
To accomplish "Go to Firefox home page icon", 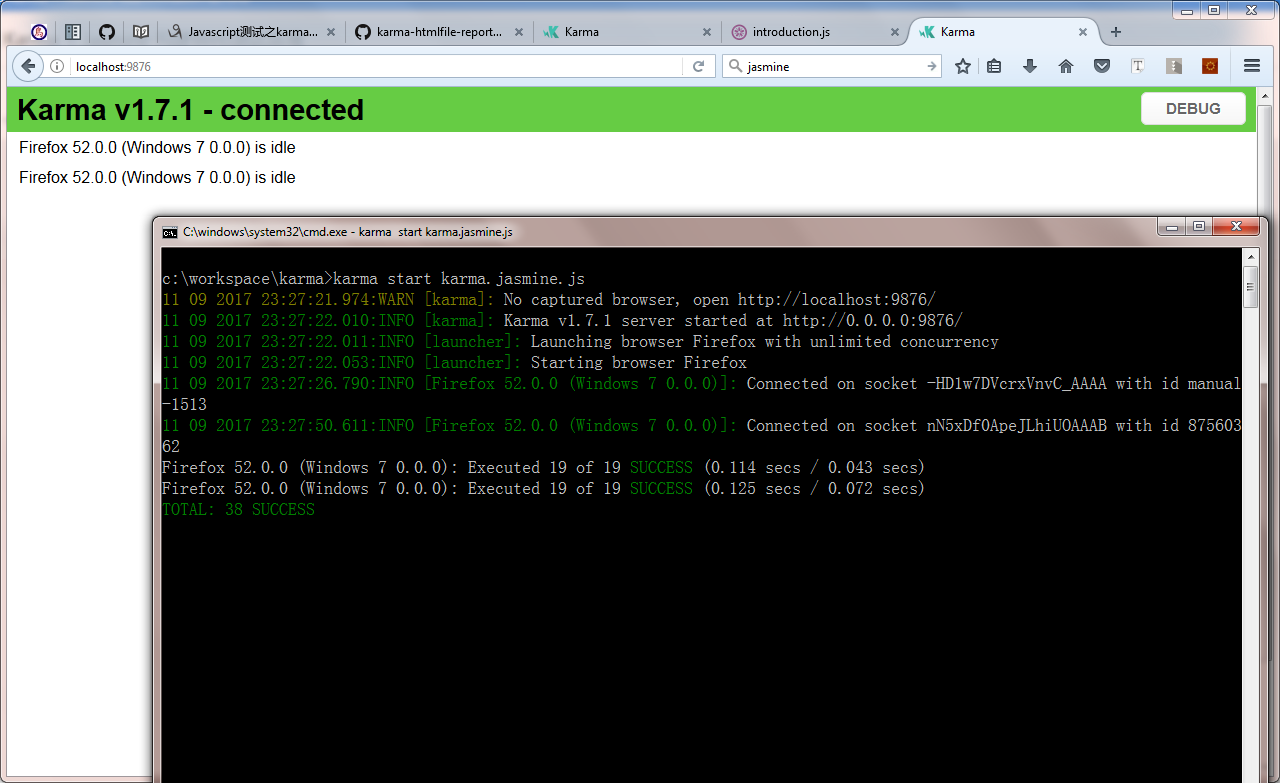I will (x=1066, y=66).
